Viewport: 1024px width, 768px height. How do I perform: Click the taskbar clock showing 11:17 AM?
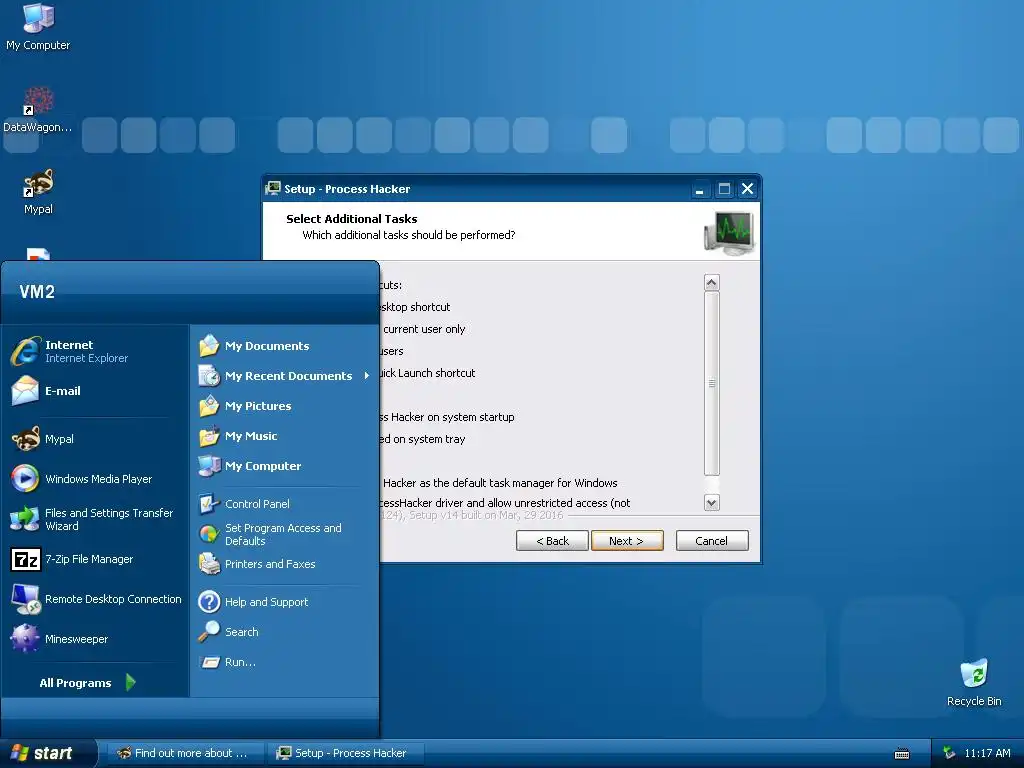[987, 753]
